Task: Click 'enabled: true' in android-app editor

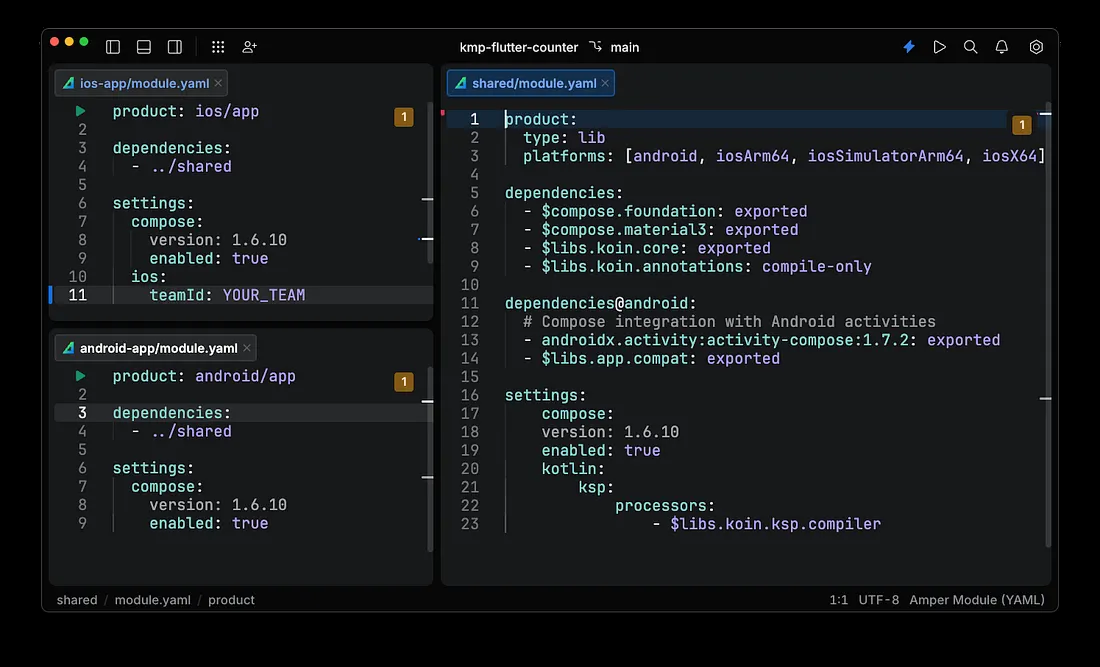Action: click(x=208, y=523)
